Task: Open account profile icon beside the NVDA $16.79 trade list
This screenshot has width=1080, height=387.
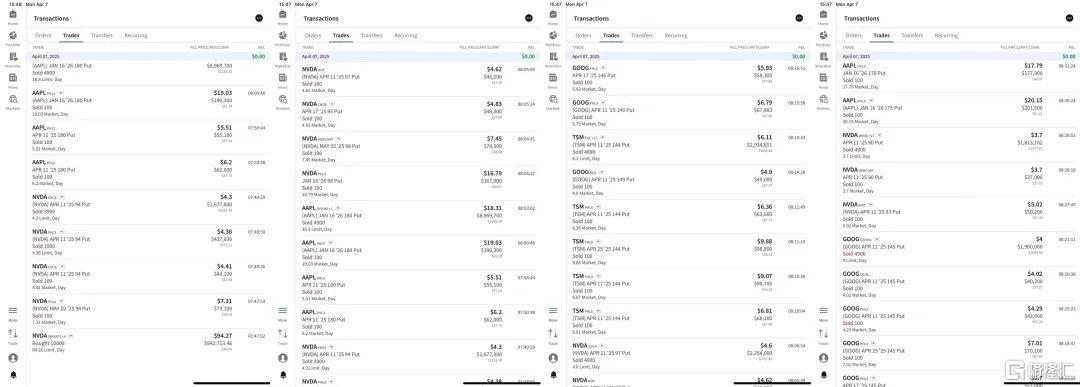Action: tap(282, 358)
